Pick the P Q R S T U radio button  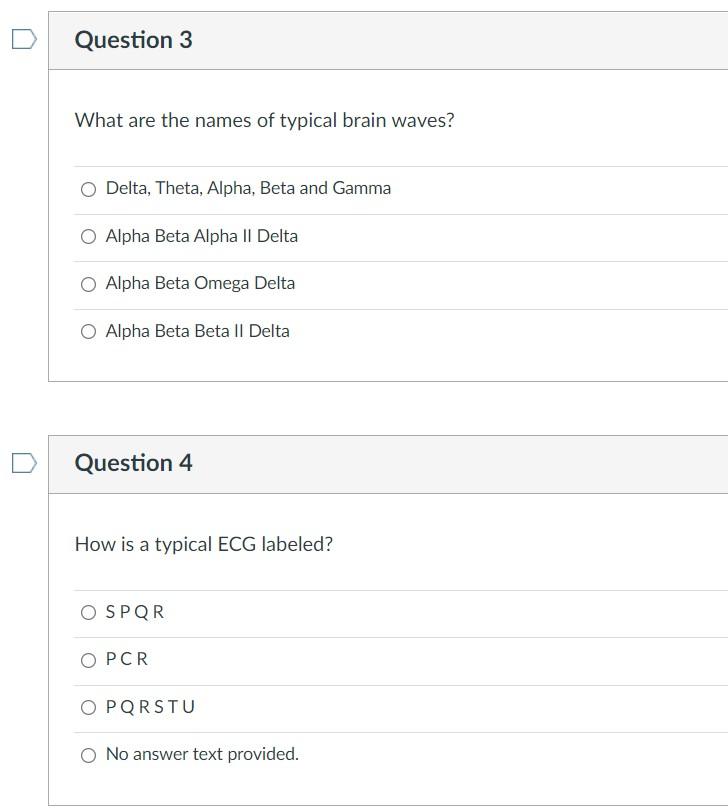(89, 708)
